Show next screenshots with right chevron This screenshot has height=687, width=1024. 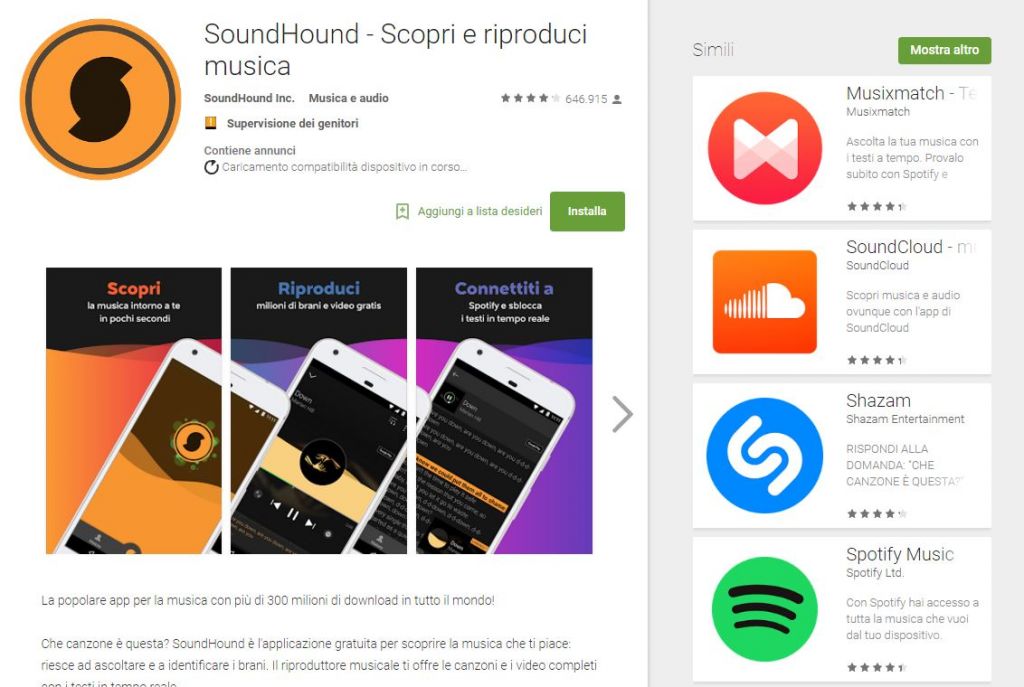tap(622, 414)
